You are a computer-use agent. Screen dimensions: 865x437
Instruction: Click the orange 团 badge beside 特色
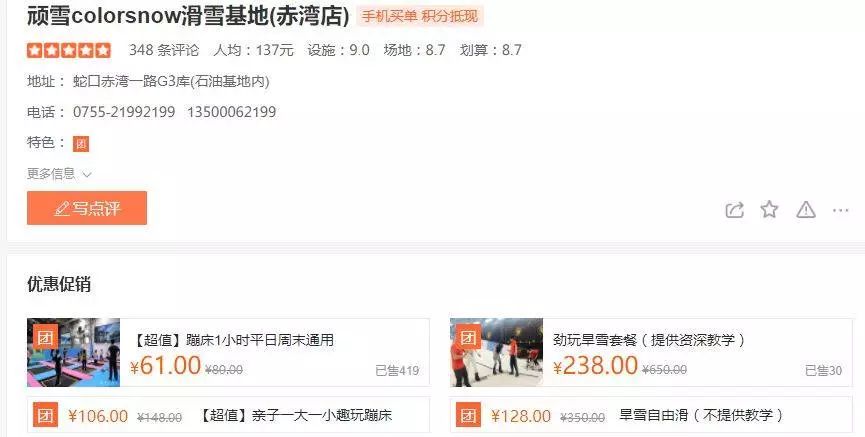(81, 144)
